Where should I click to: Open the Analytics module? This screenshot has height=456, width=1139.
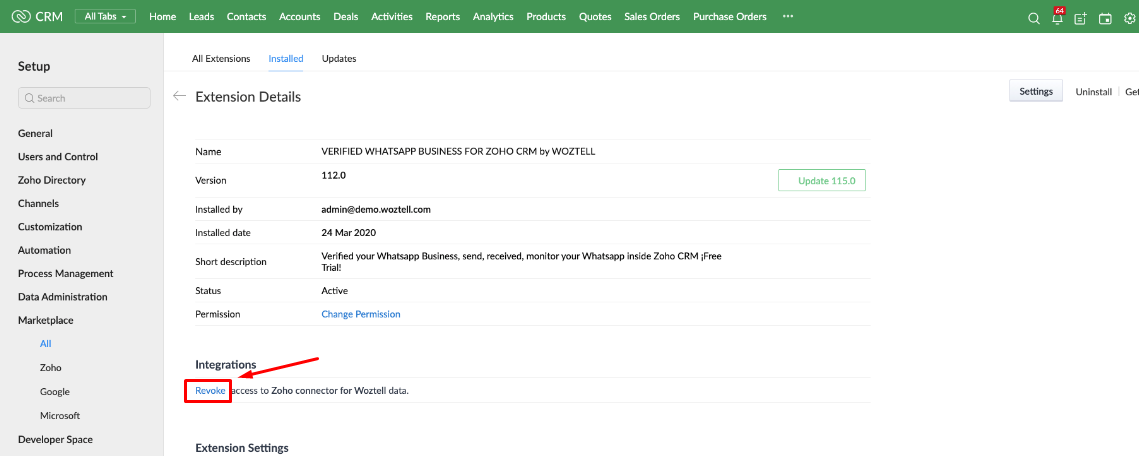click(493, 17)
